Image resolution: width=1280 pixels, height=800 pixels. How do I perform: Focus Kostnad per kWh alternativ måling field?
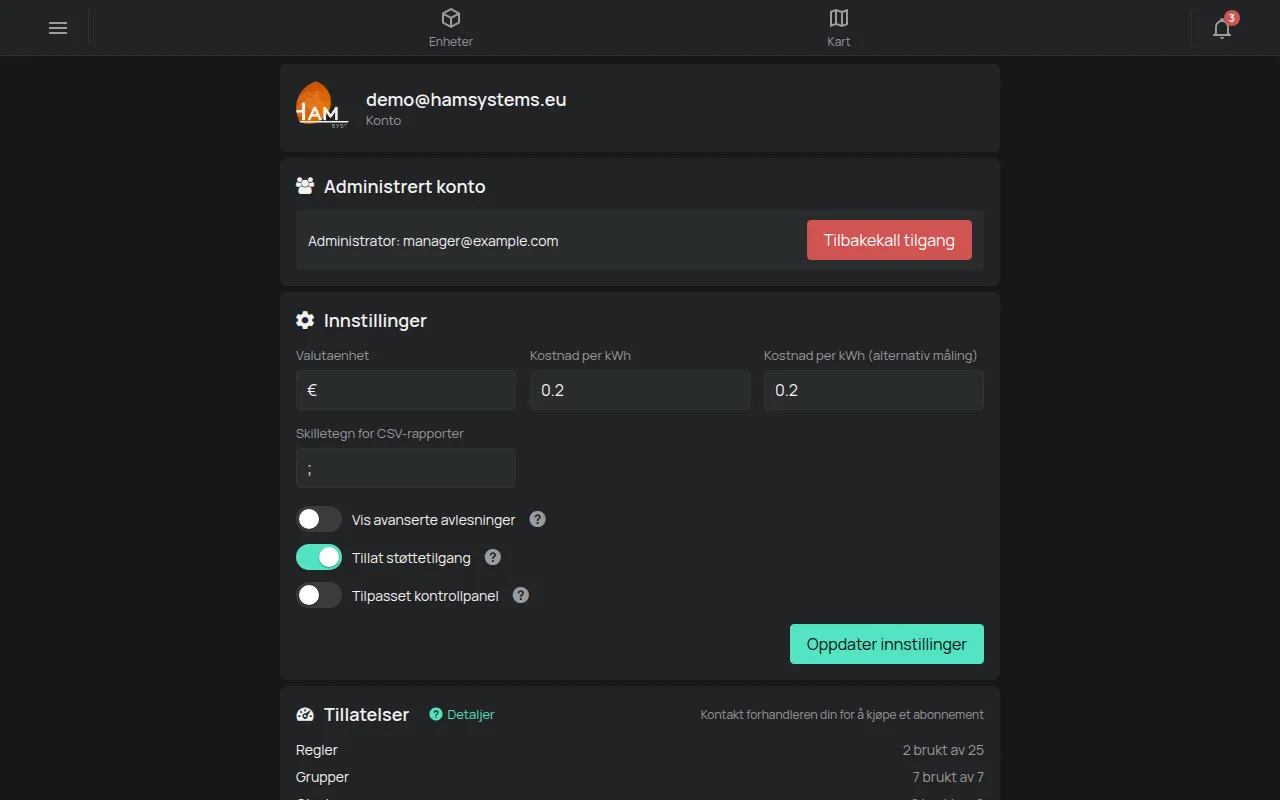coord(874,390)
